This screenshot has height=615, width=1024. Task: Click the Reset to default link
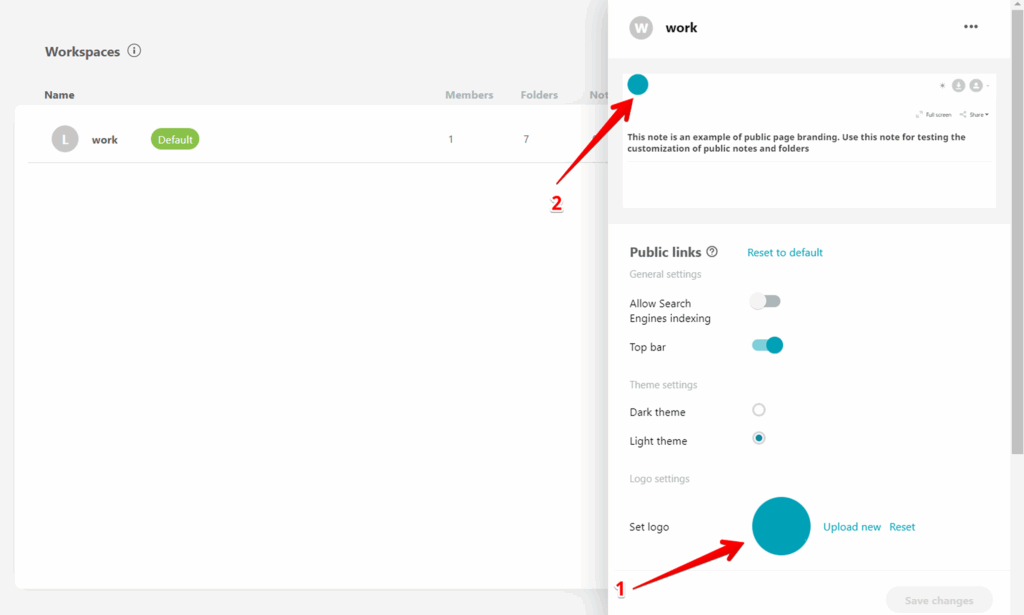(x=784, y=252)
